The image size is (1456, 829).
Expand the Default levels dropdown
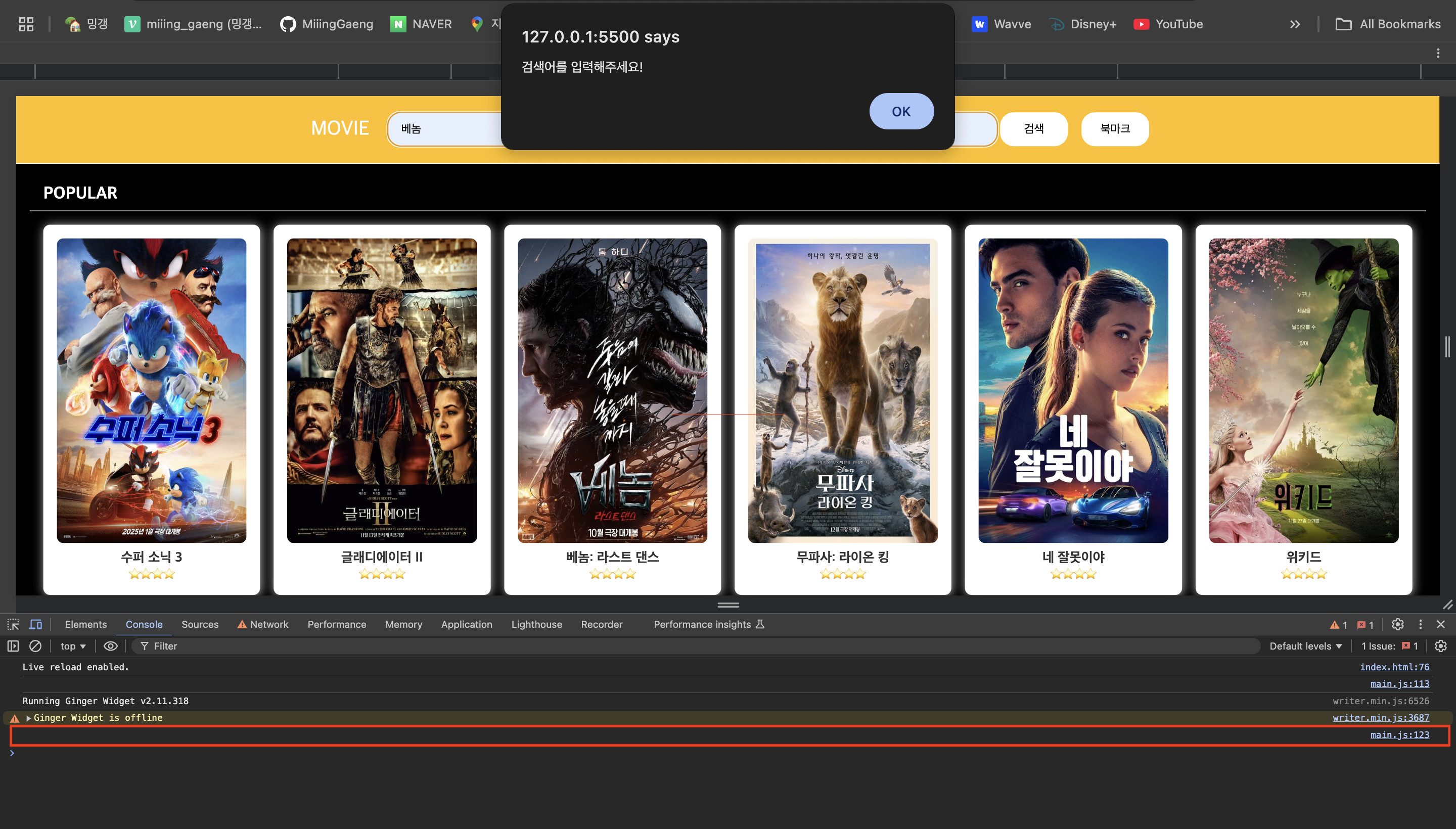1305,646
